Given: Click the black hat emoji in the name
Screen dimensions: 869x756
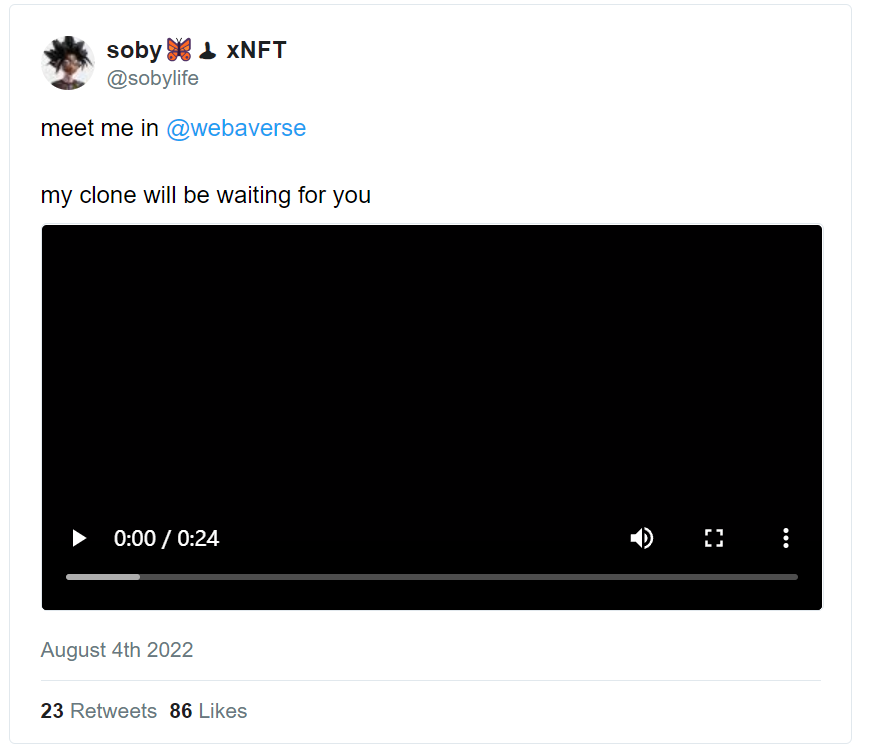Looking at the screenshot, I should [207, 51].
